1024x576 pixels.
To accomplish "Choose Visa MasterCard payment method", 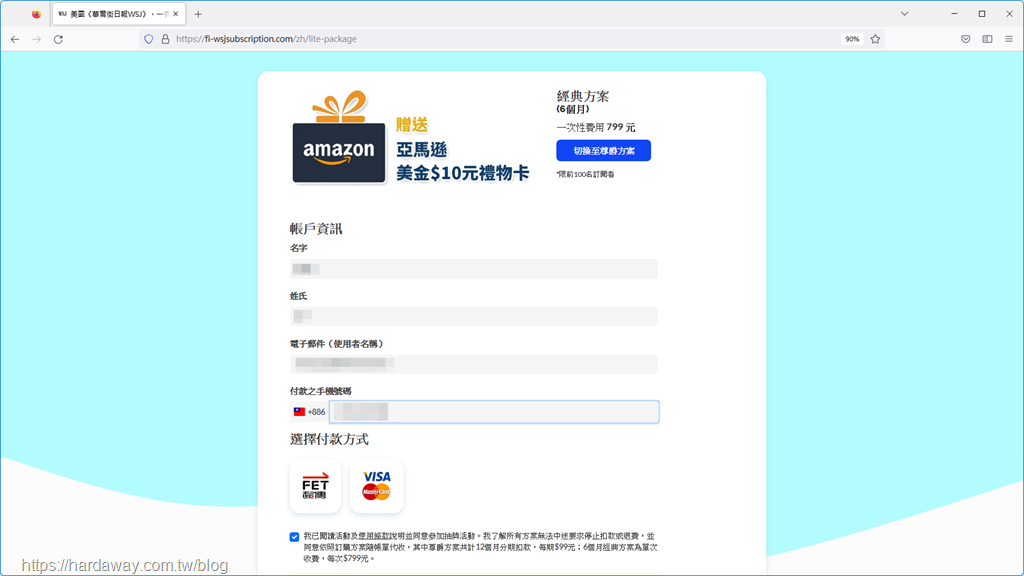I will coord(377,486).
